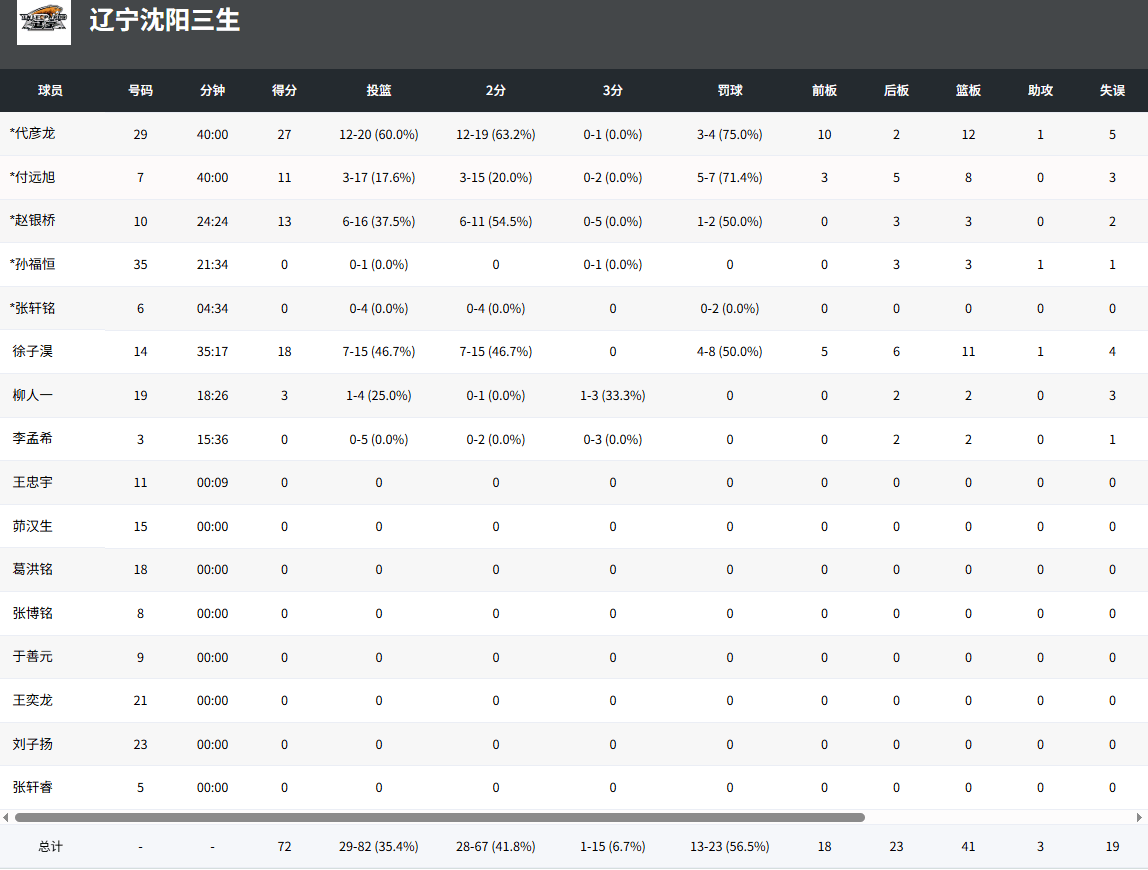Select player name *张轩铭
Image resolution: width=1148 pixels, height=870 pixels.
click(32, 308)
